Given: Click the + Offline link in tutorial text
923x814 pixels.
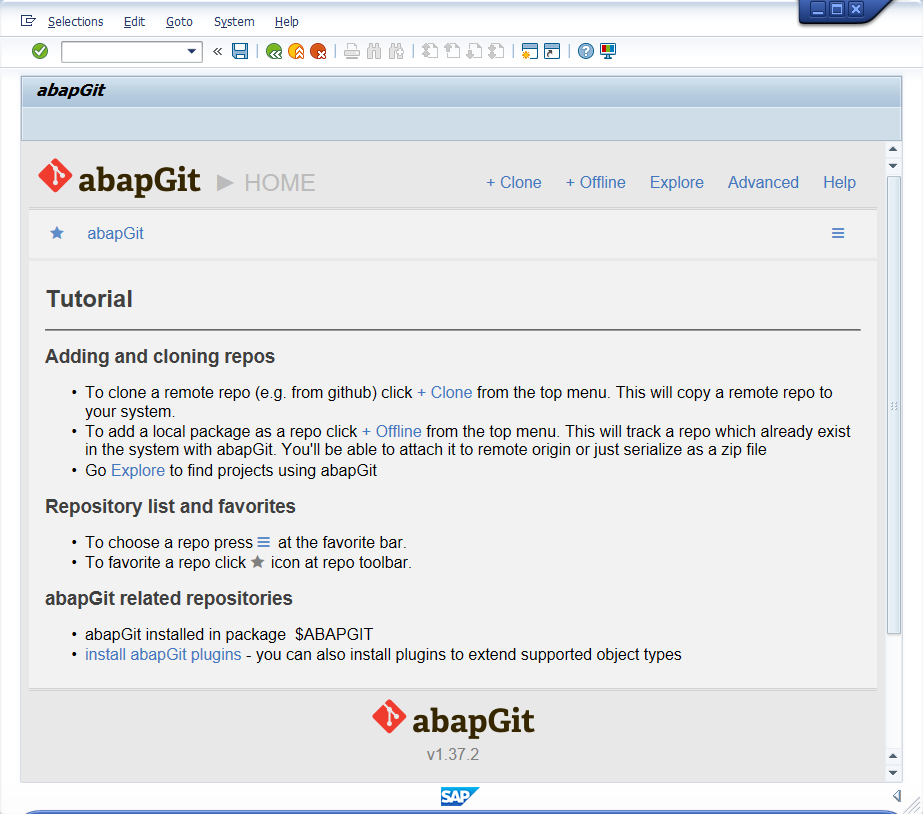Looking at the screenshot, I should click(391, 431).
